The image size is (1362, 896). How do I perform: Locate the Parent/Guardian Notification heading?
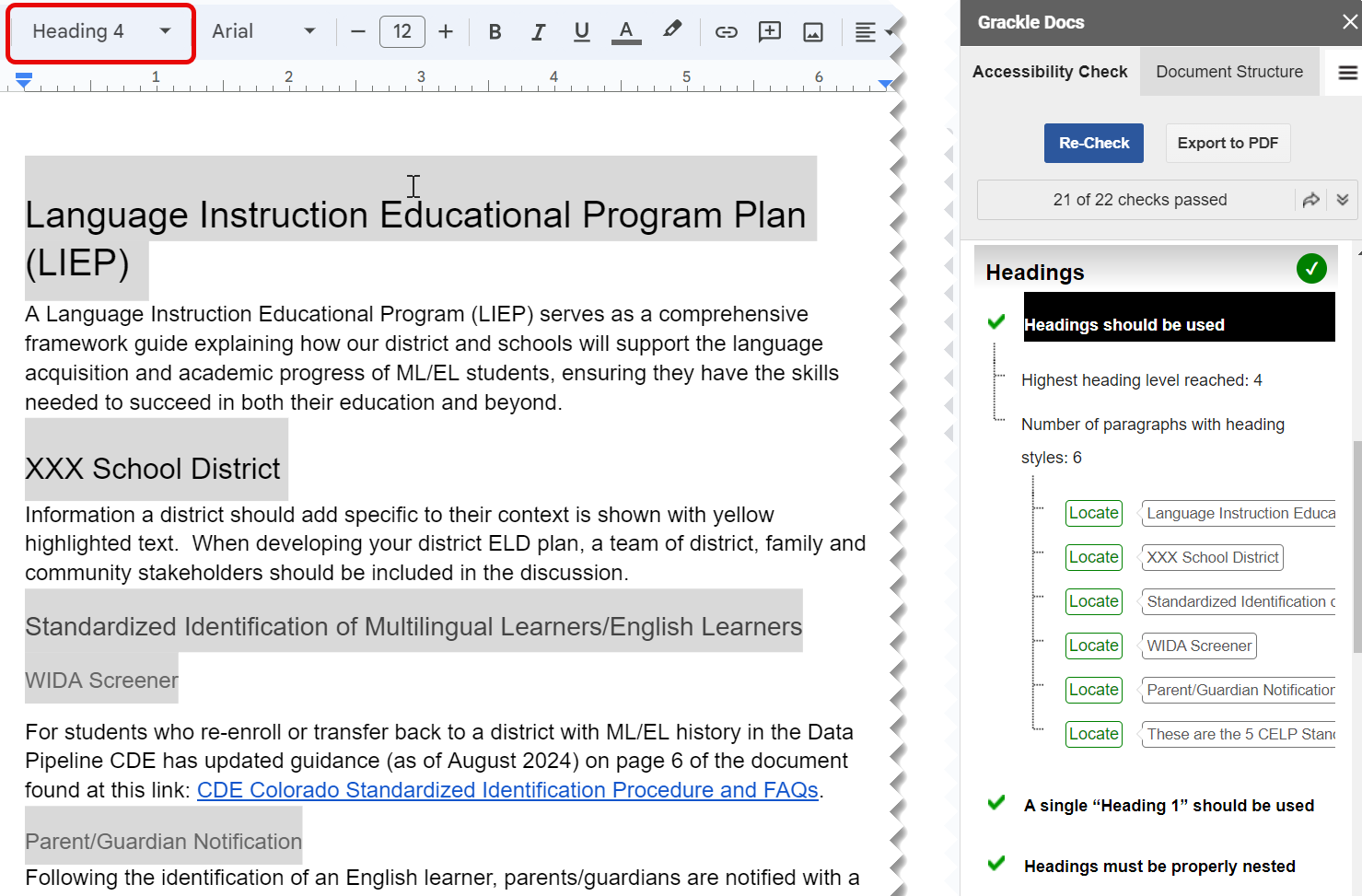pyautogui.click(x=1094, y=690)
